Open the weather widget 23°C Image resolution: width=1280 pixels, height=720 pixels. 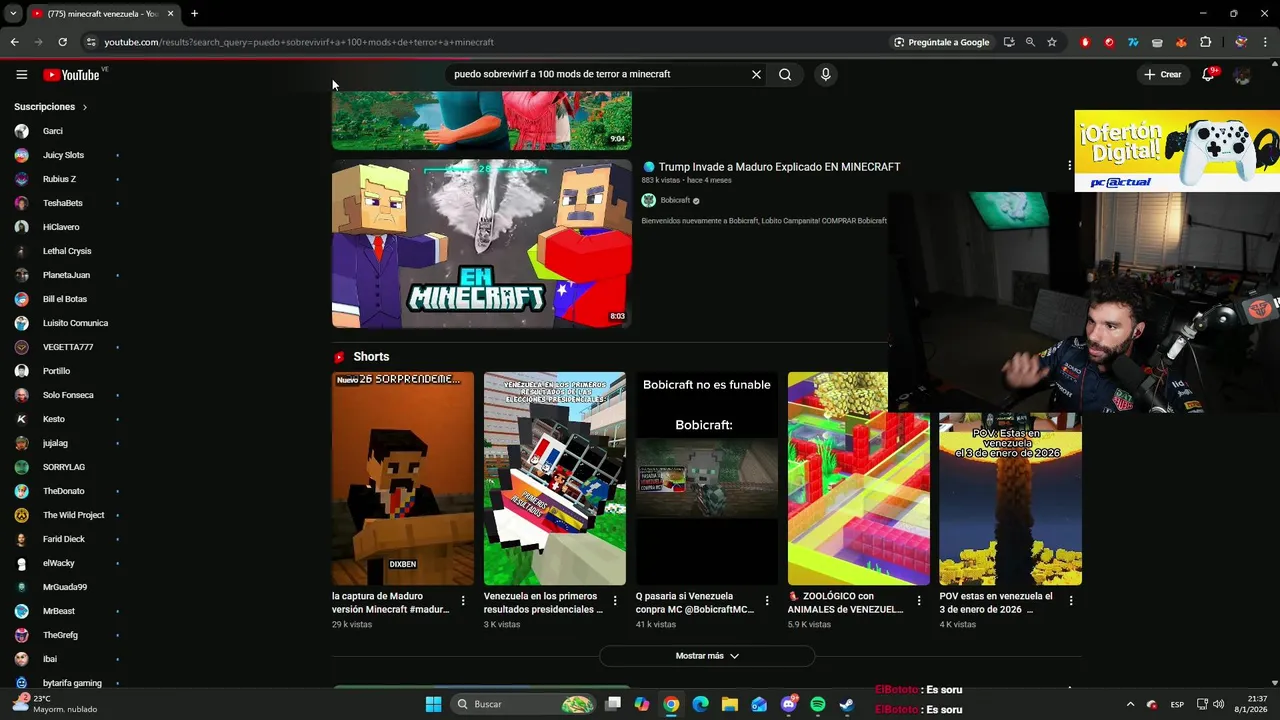click(55, 704)
